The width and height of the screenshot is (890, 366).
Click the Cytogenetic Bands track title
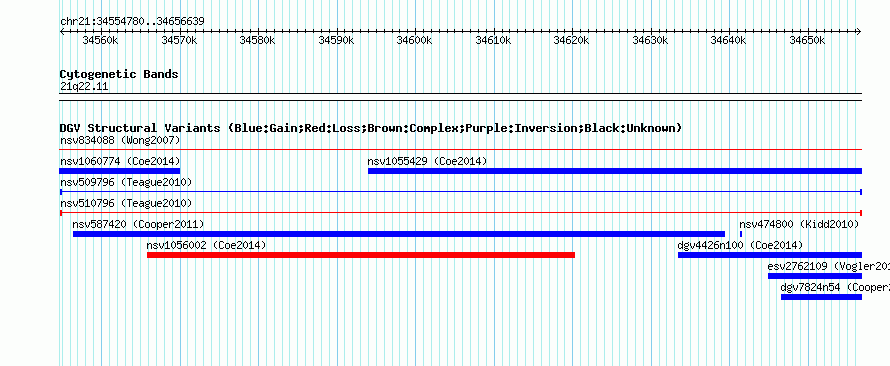[x=119, y=74]
